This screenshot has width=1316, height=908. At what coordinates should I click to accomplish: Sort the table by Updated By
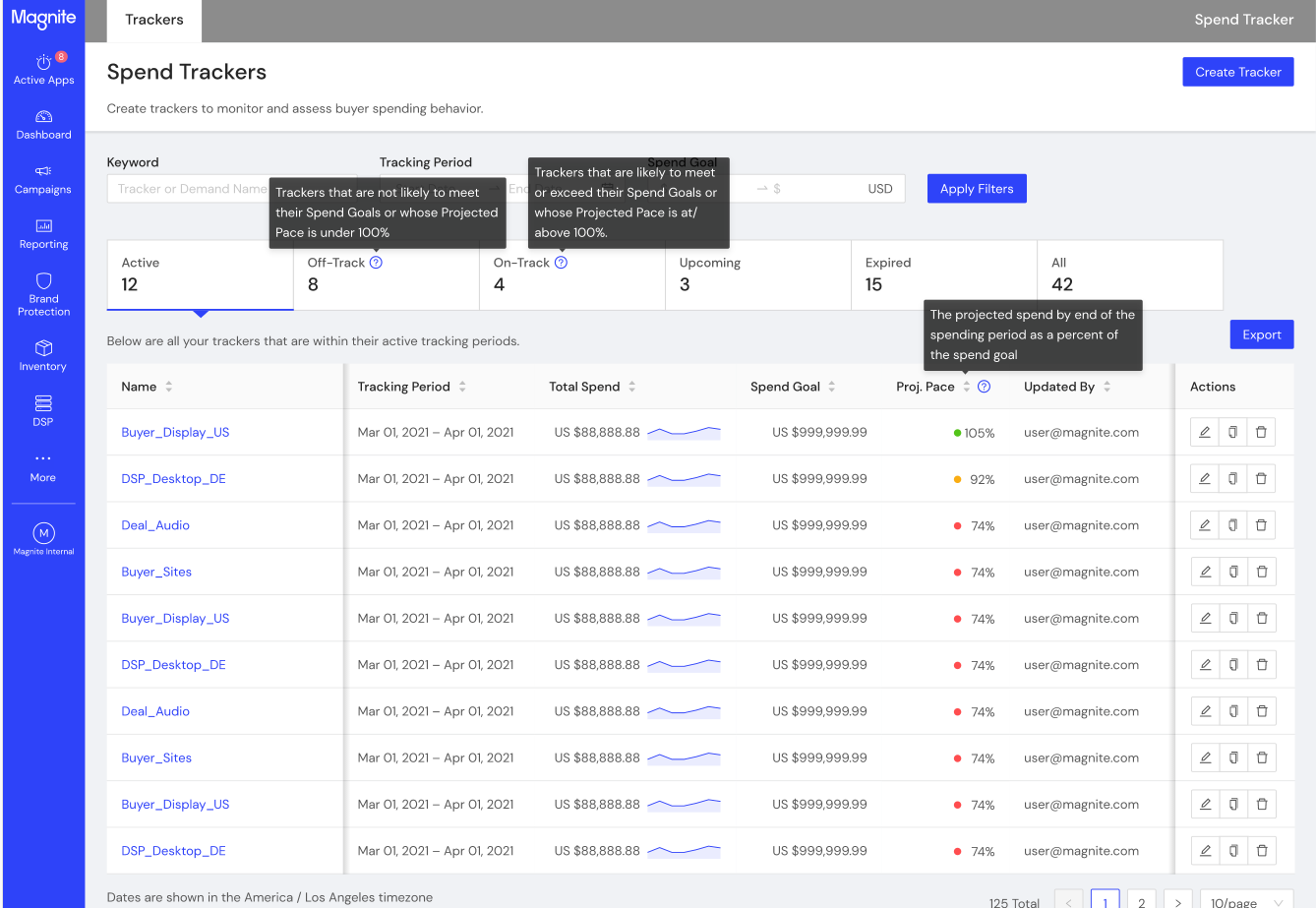pyautogui.click(x=1107, y=387)
